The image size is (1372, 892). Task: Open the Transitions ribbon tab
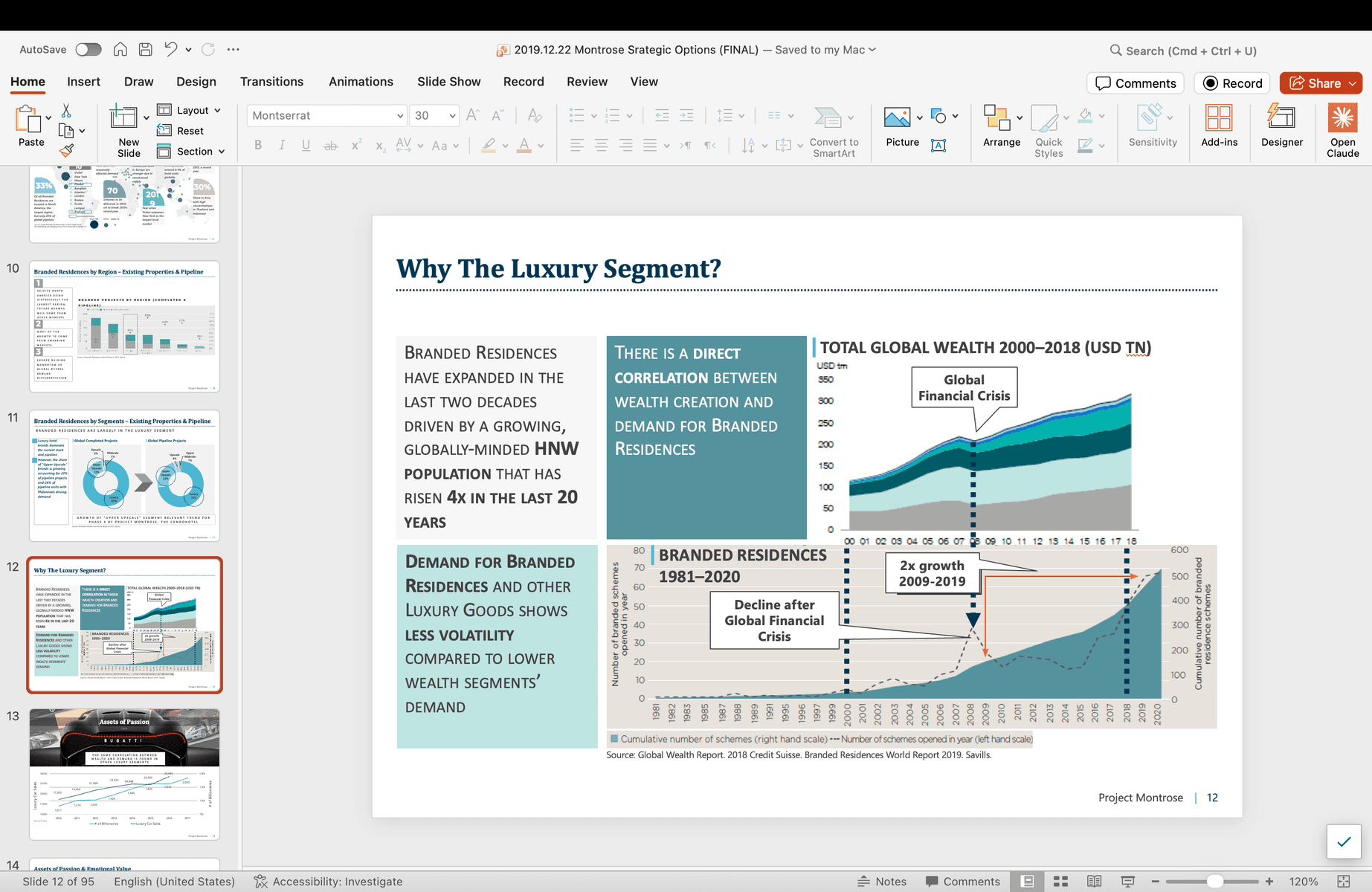[x=271, y=82]
